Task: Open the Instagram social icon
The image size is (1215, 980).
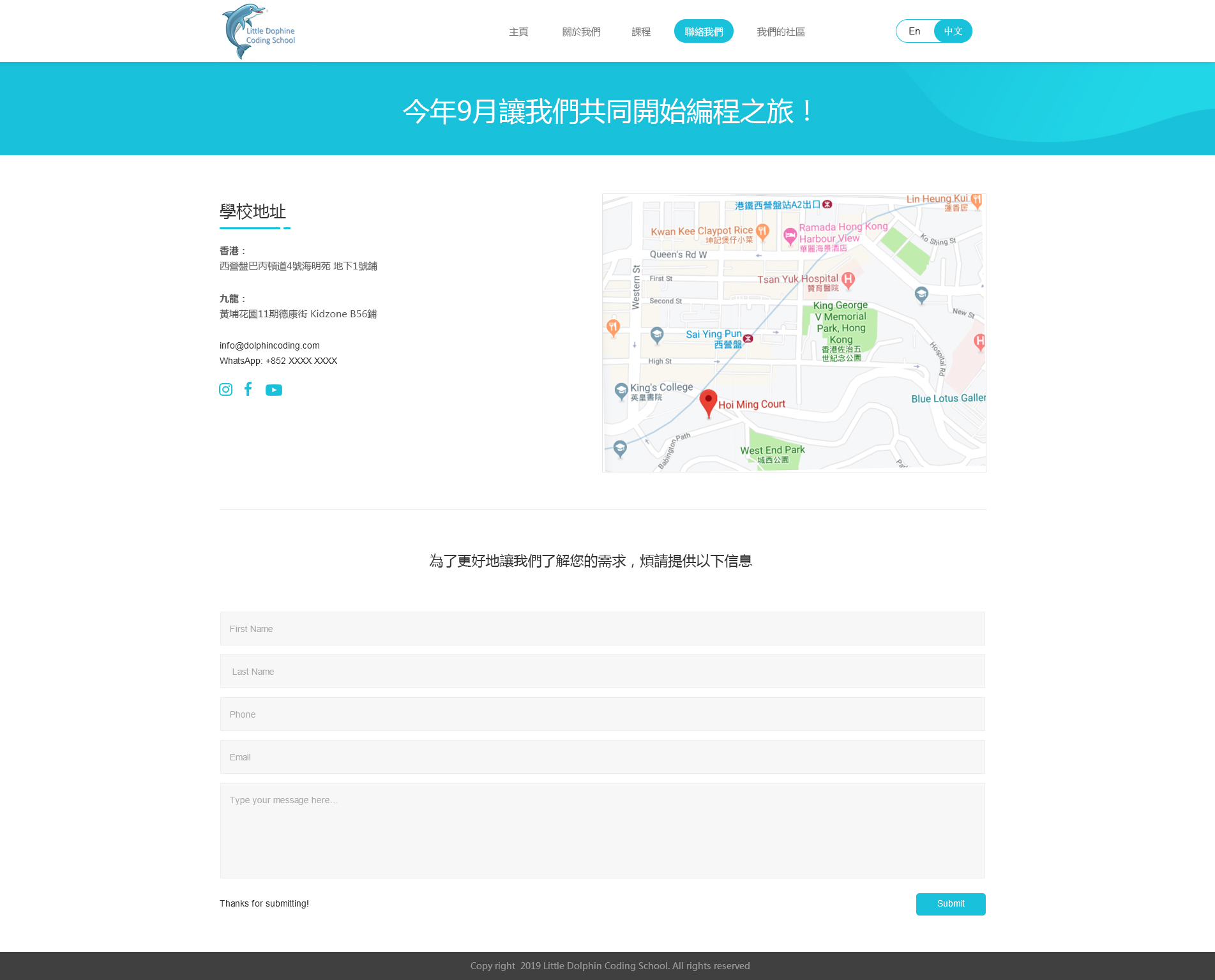Action: point(225,389)
